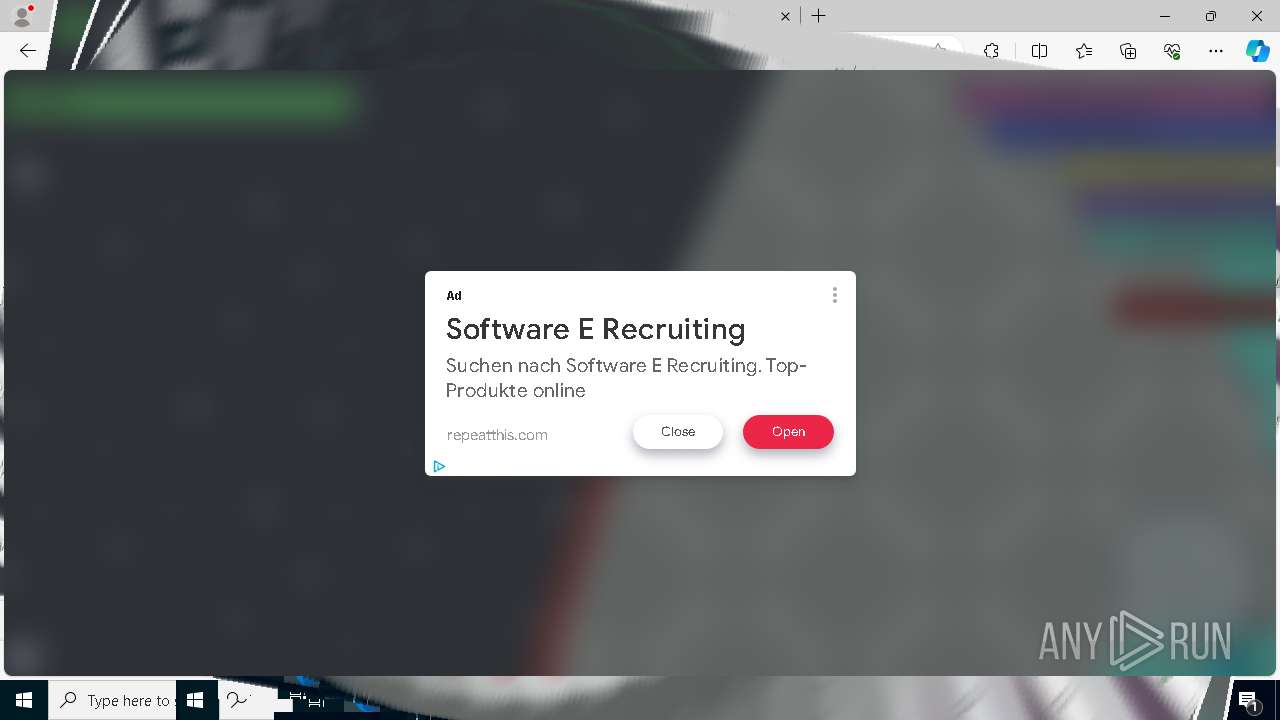This screenshot has width=1280, height=720.
Task: Open the Favorites star list
Action: [1084, 51]
